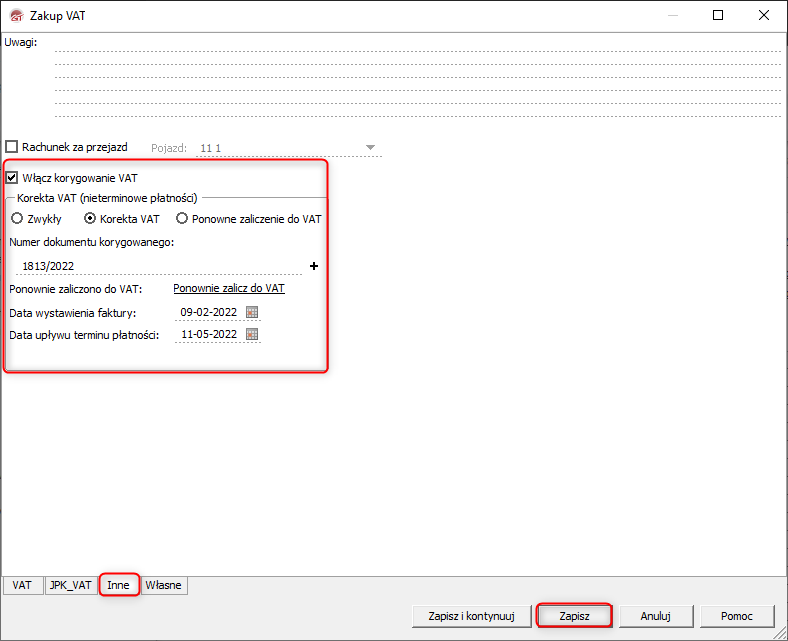Click the Zapisz button
The image size is (788, 641).
point(574,616)
